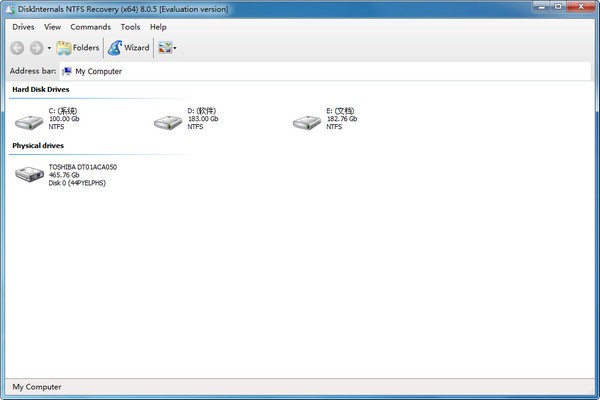This screenshot has width=600, height=400.
Task: Open the Tools menu
Action: click(130, 27)
